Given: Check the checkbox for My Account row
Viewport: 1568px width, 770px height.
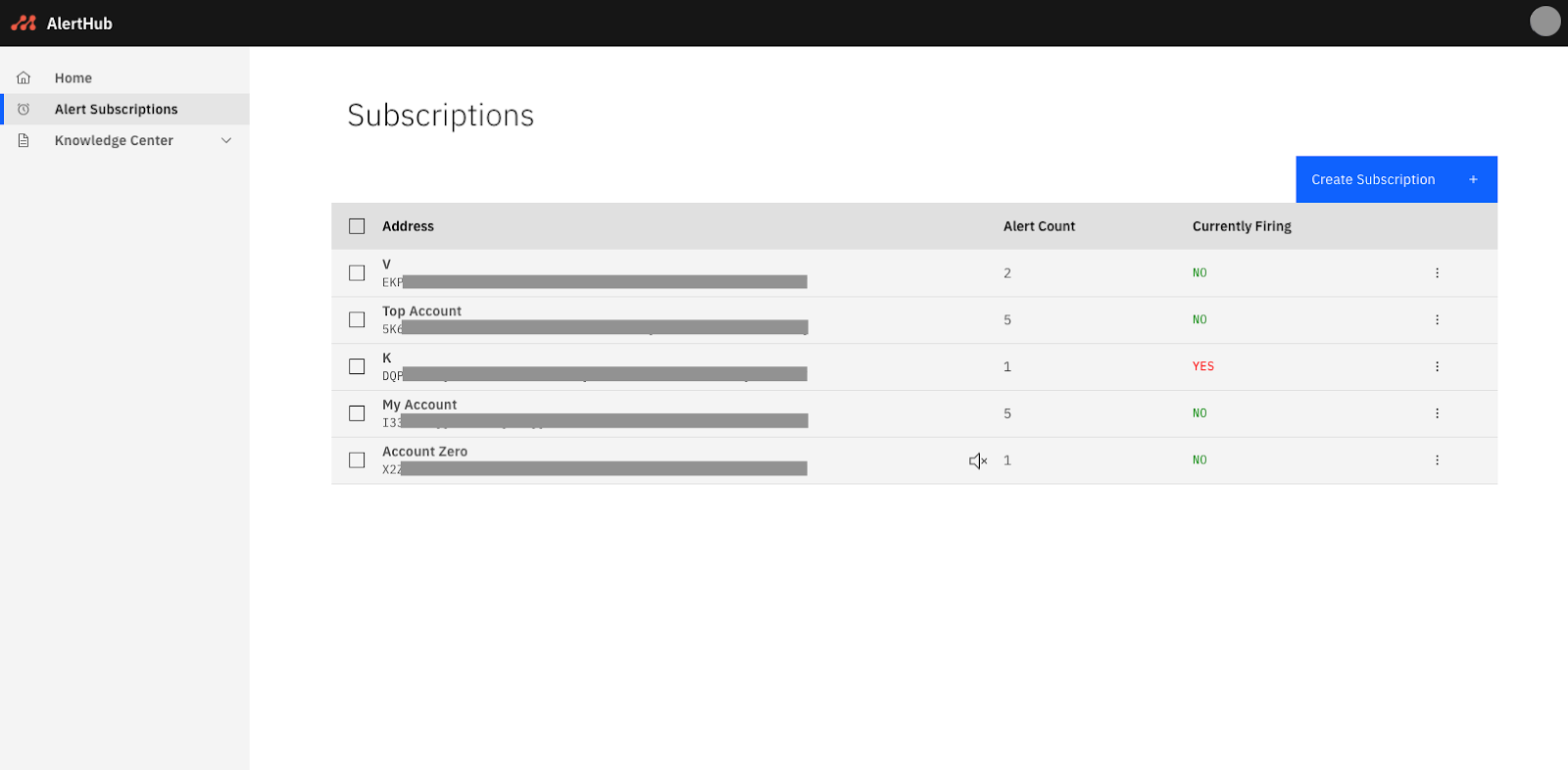Looking at the screenshot, I should [x=356, y=413].
